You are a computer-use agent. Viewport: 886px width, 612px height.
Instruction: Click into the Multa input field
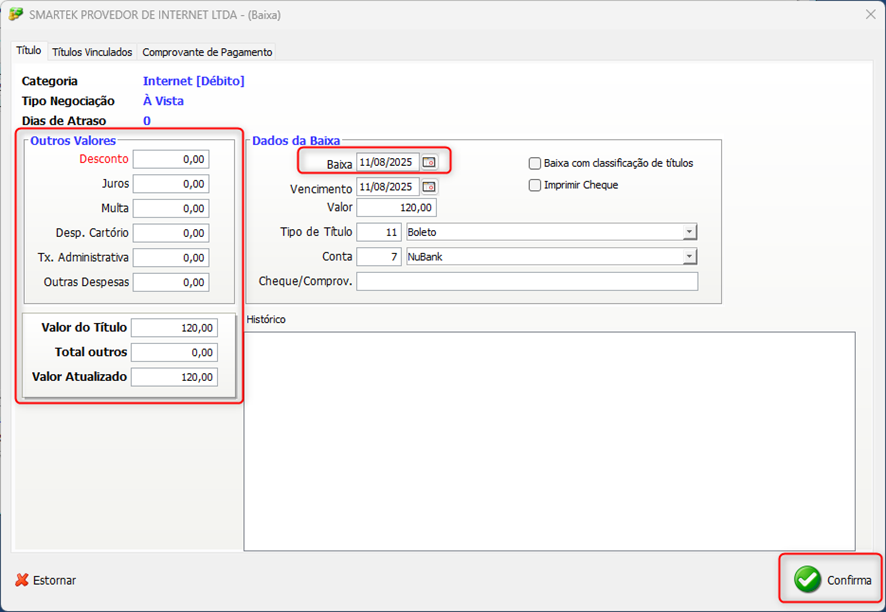coord(171,209)
